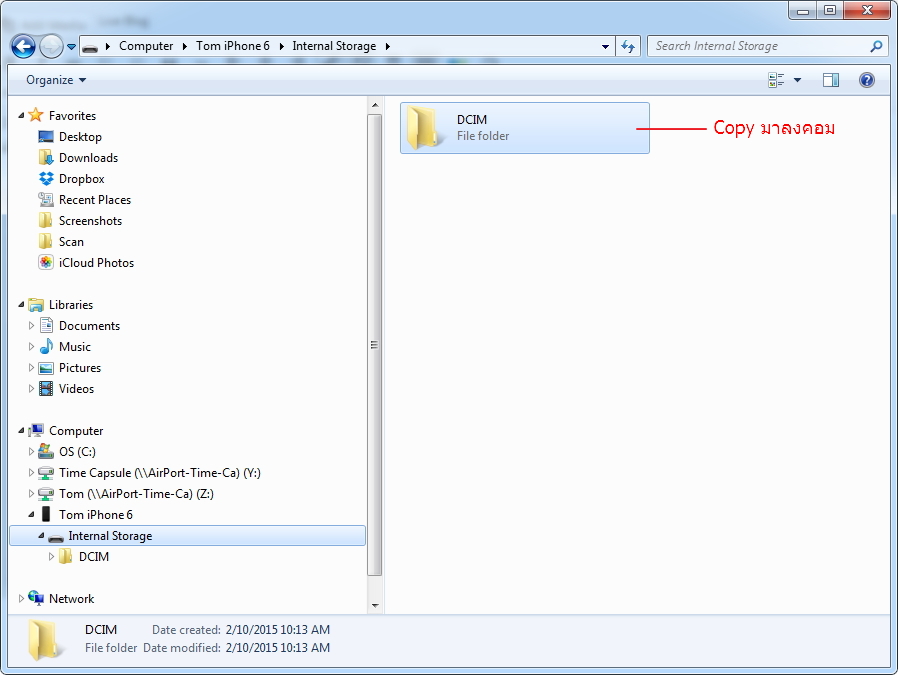Collapse the Libraries group
The image size is (898, 675).
[21, 305]
